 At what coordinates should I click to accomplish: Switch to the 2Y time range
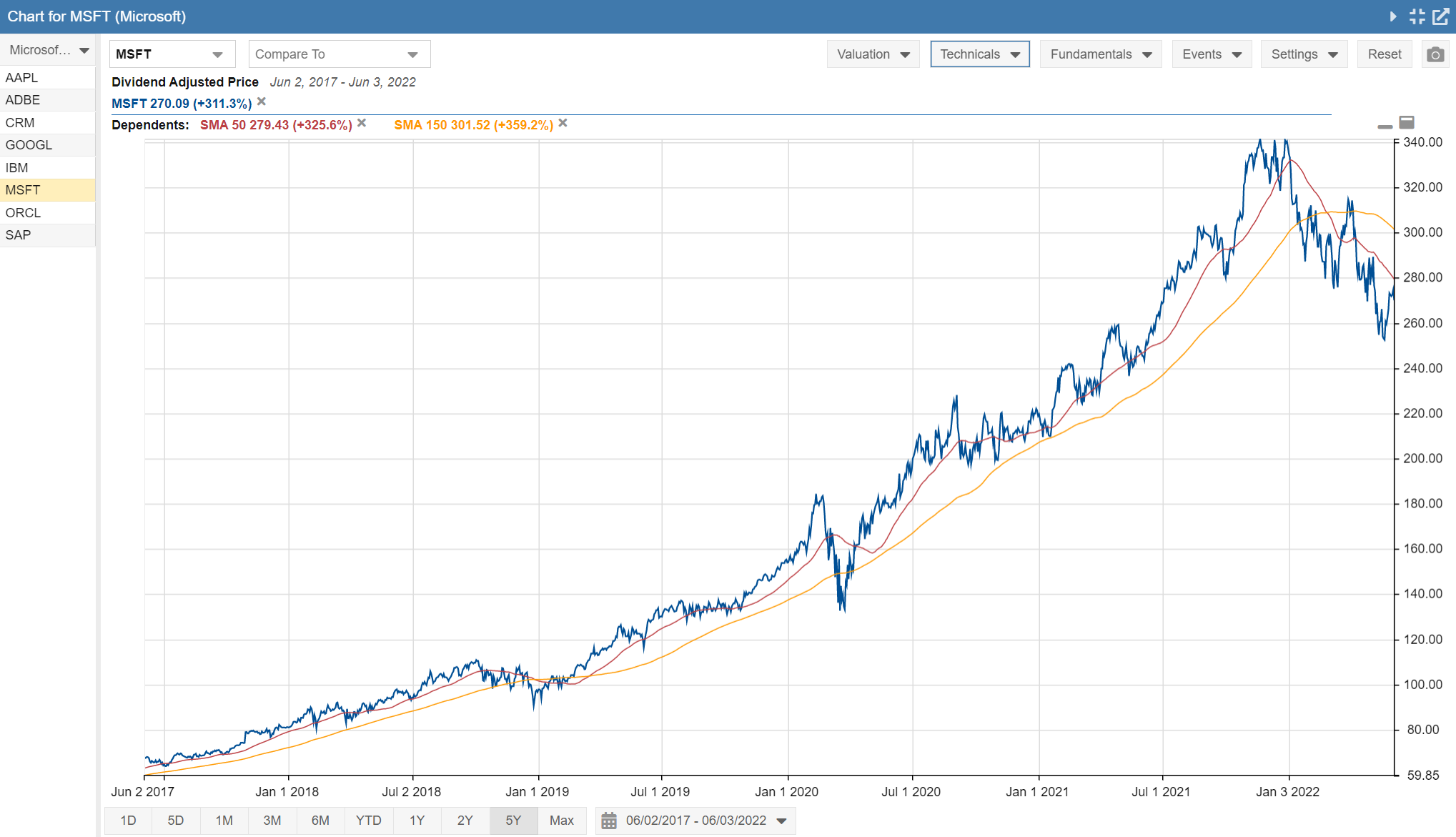[x=465, y=821]
